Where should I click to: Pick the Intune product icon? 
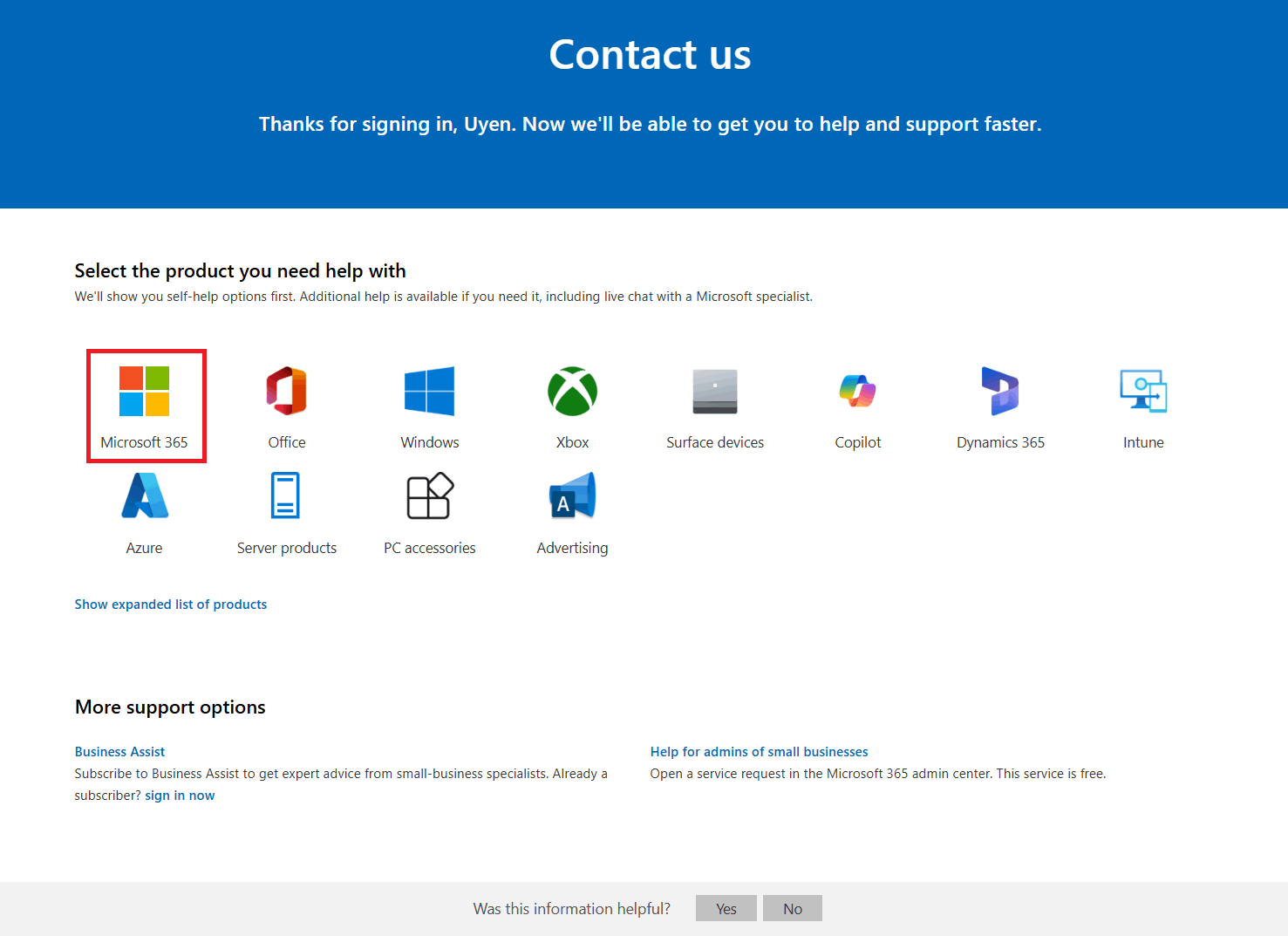(x=1143, y=391)
